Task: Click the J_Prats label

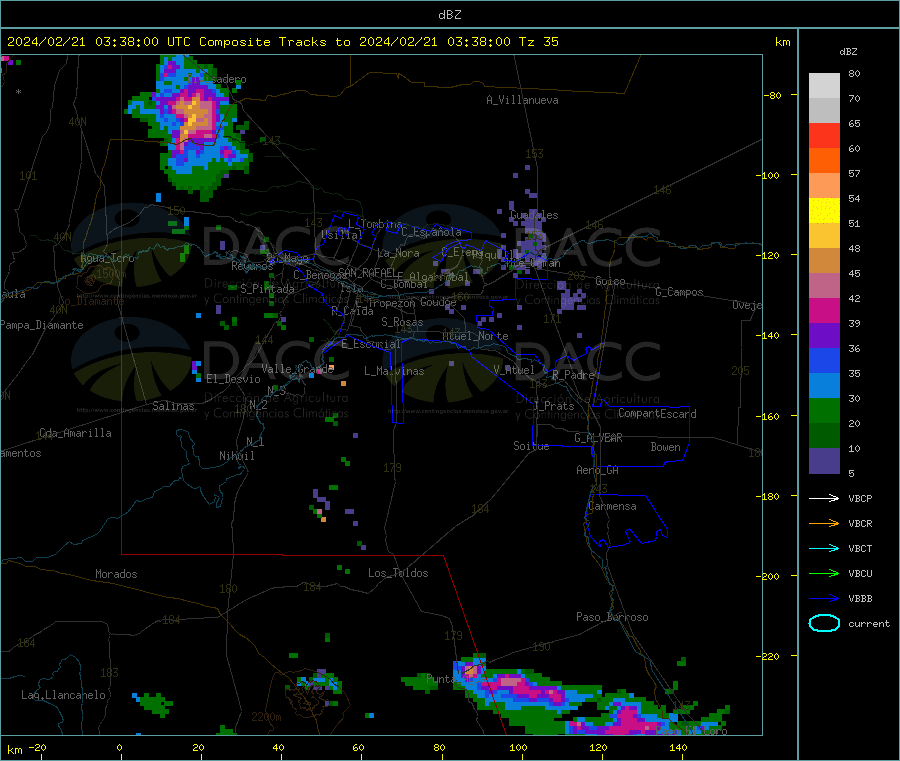Action: click(x=554, y=406)
